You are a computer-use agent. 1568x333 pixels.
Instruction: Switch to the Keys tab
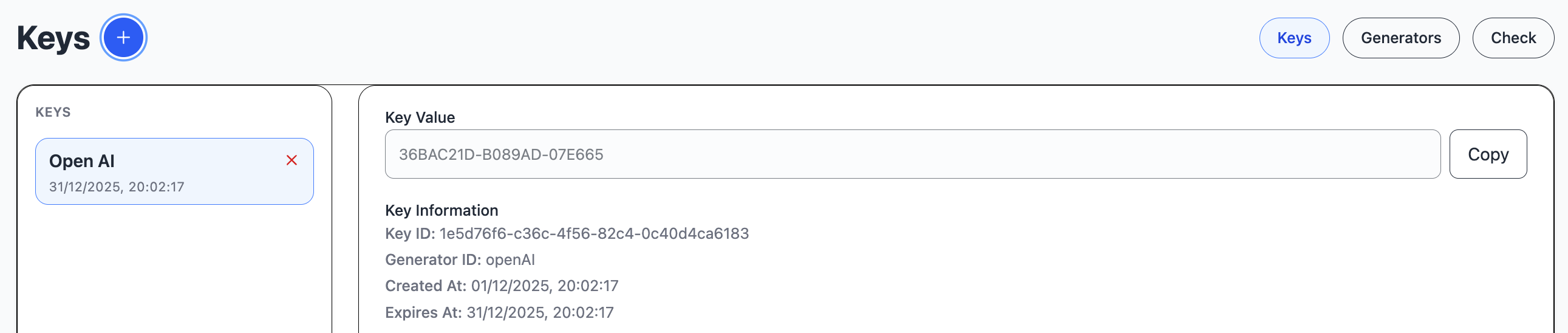1294,38
